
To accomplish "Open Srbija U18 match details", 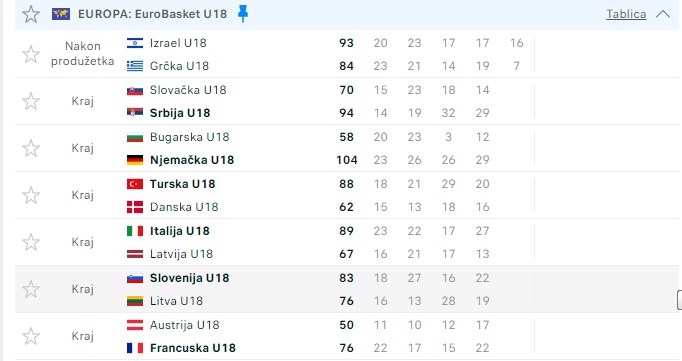I will pyautogui.click(x=180, y=113).
